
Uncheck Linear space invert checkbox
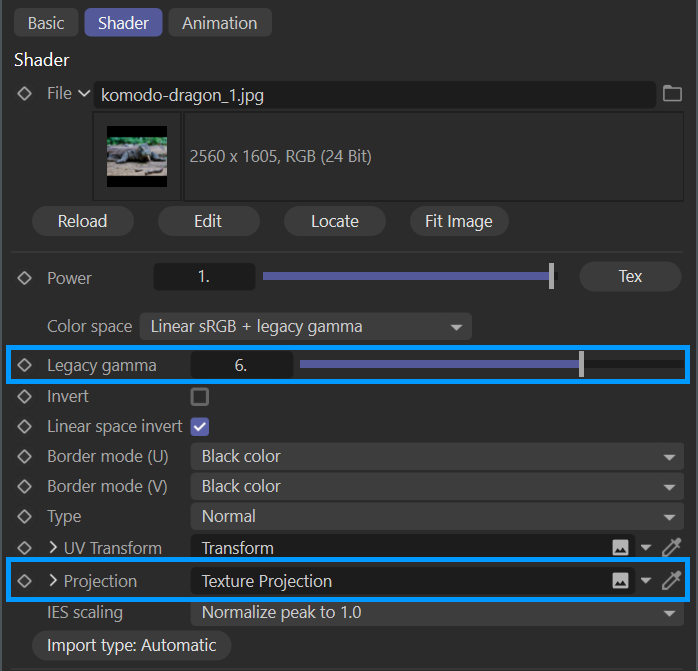[200, 426]
